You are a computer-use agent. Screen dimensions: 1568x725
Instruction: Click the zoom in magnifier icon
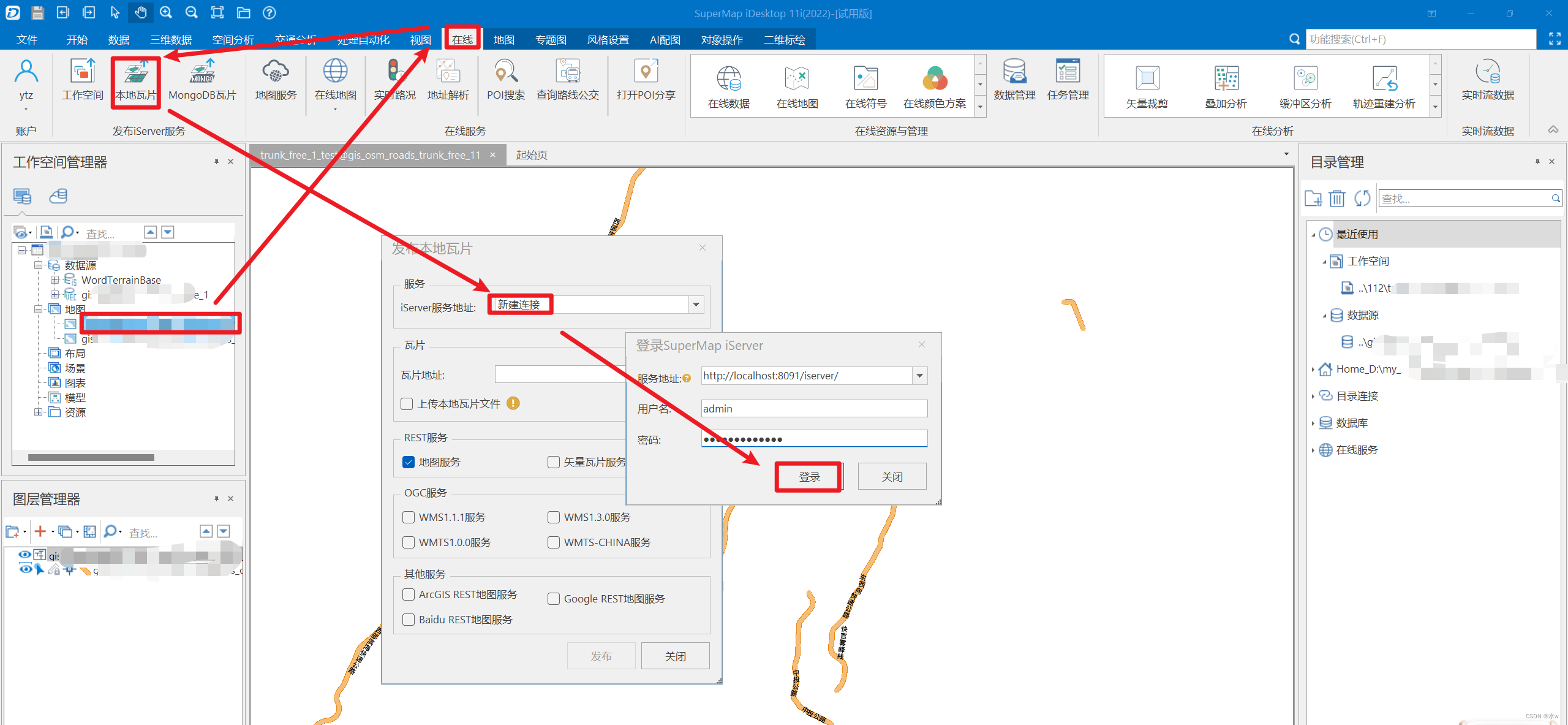[166, 12]
